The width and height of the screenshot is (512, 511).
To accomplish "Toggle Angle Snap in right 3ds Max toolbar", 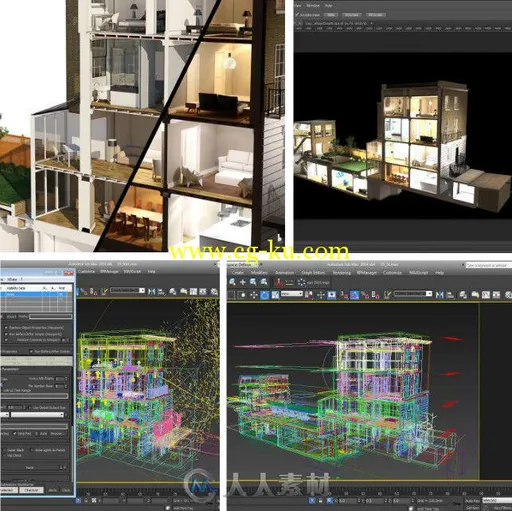I will click(x=354, y=295).
